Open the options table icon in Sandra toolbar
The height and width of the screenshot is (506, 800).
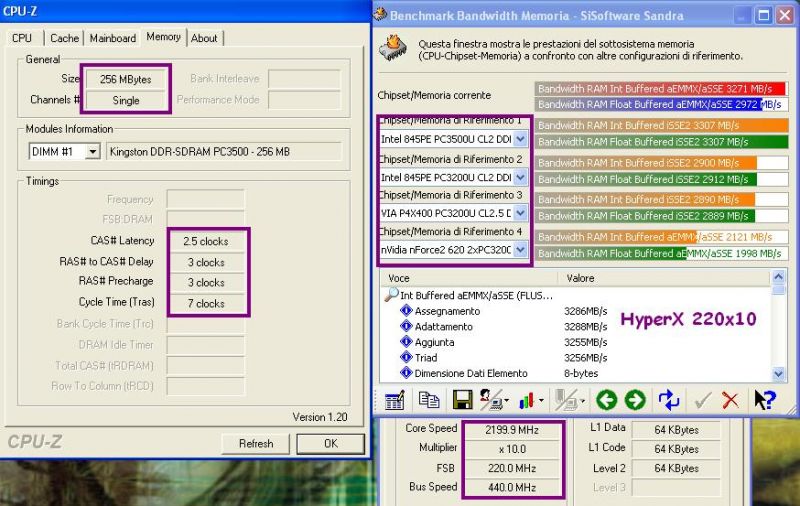click(394, 400)
